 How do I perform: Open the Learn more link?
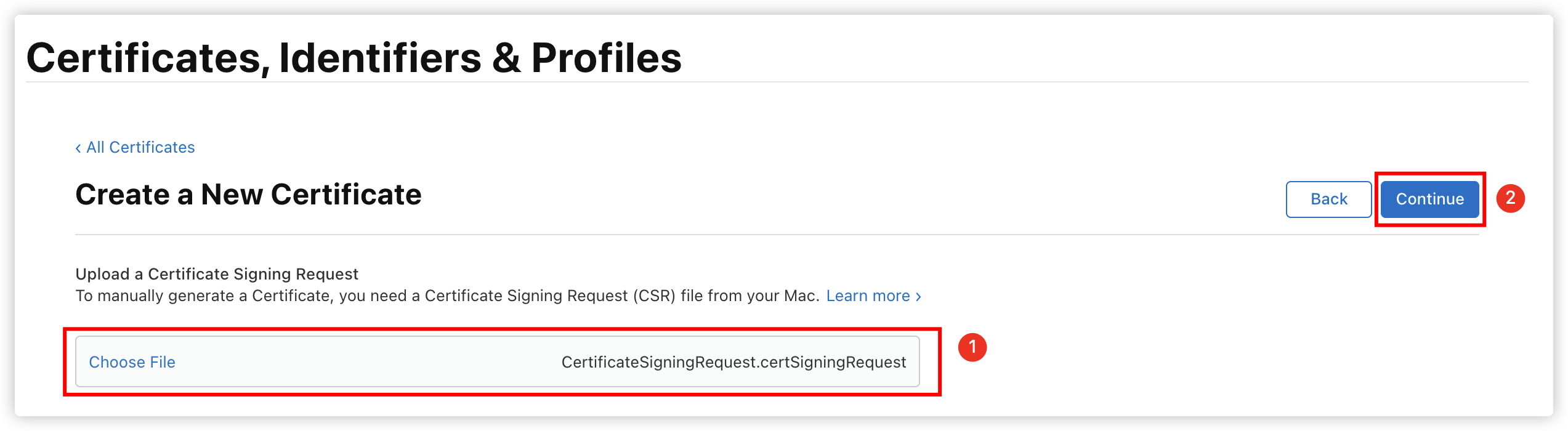pyautogui.click(x=873, y=296)
